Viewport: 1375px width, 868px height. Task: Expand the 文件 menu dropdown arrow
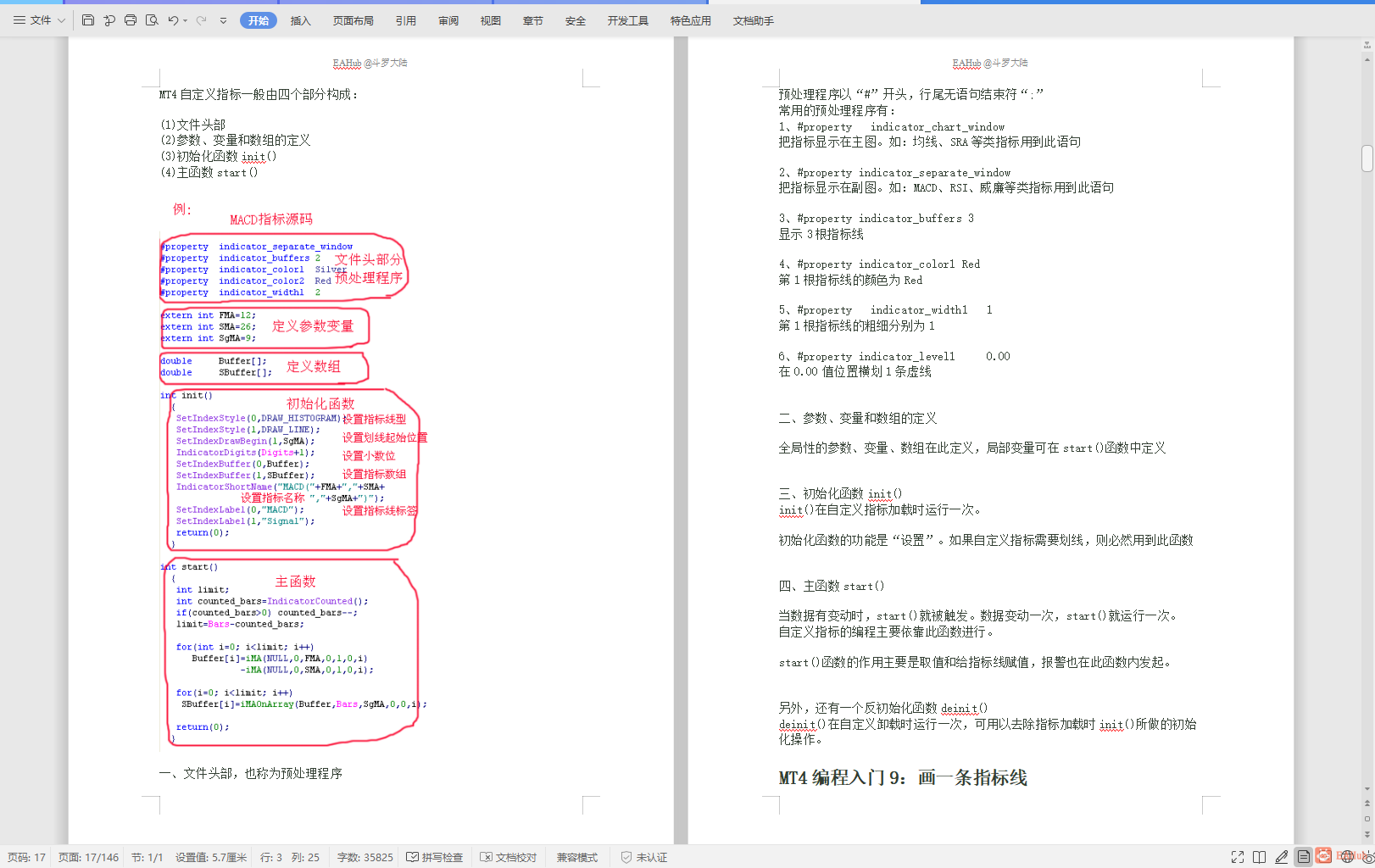[59, 19]
